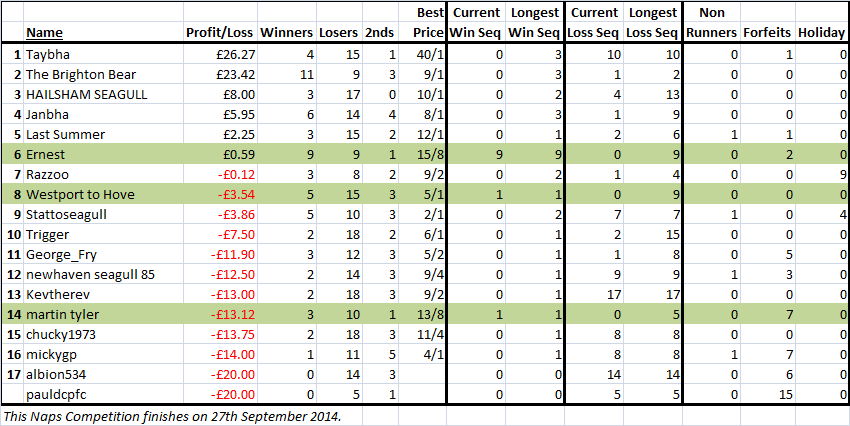Screen dimensions: 850x426
Task: Select Kevtherev's current loss seq value 17
Action: [x=595, y=295]
